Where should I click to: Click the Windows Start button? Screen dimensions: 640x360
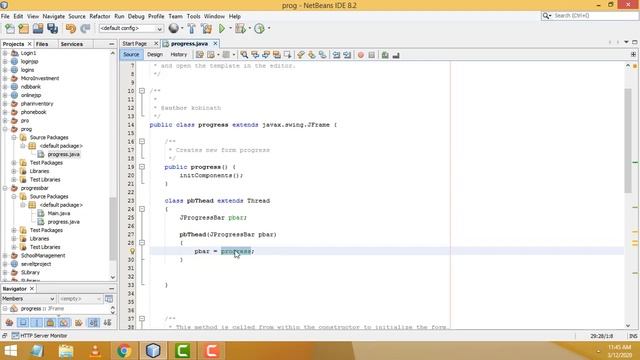10,351
